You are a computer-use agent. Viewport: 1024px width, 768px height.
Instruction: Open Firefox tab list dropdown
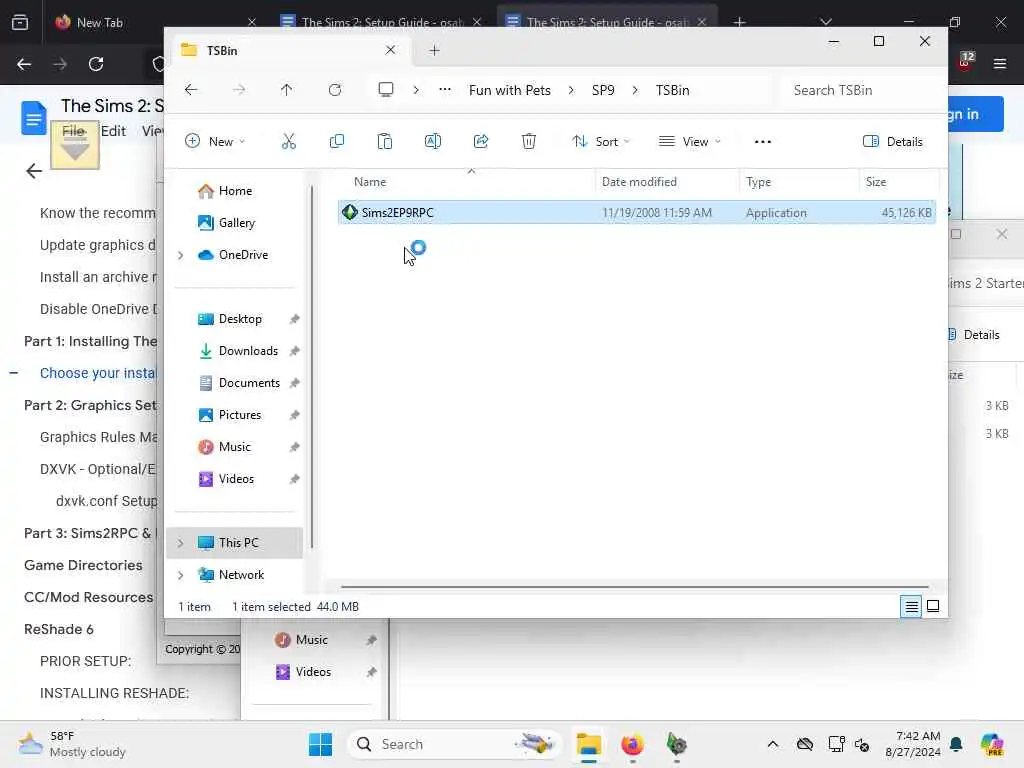tap(826, 22)
